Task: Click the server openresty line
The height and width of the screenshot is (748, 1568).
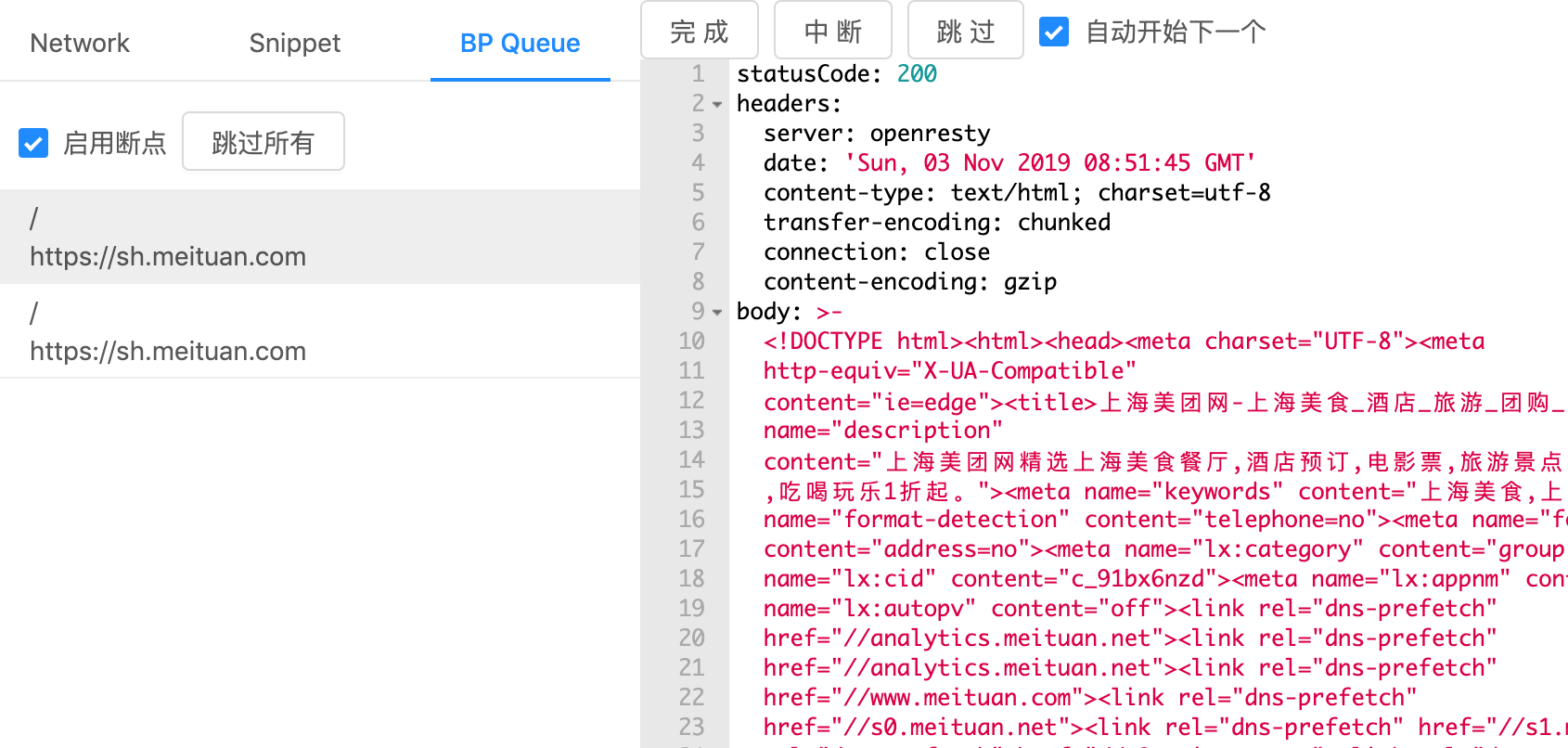Action: tap(876, 134)
